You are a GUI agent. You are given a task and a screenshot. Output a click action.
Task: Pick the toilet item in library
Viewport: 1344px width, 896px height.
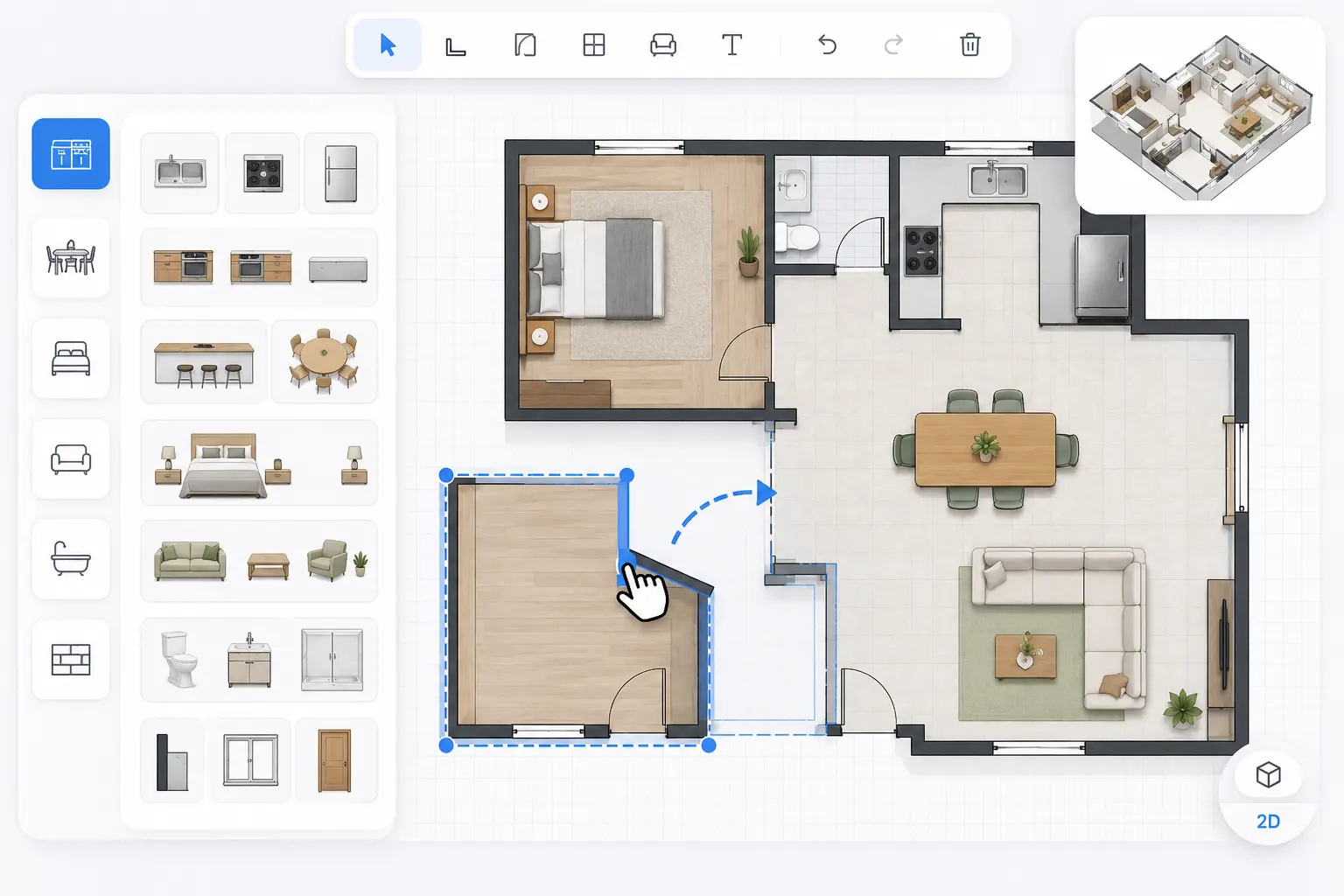179,660
